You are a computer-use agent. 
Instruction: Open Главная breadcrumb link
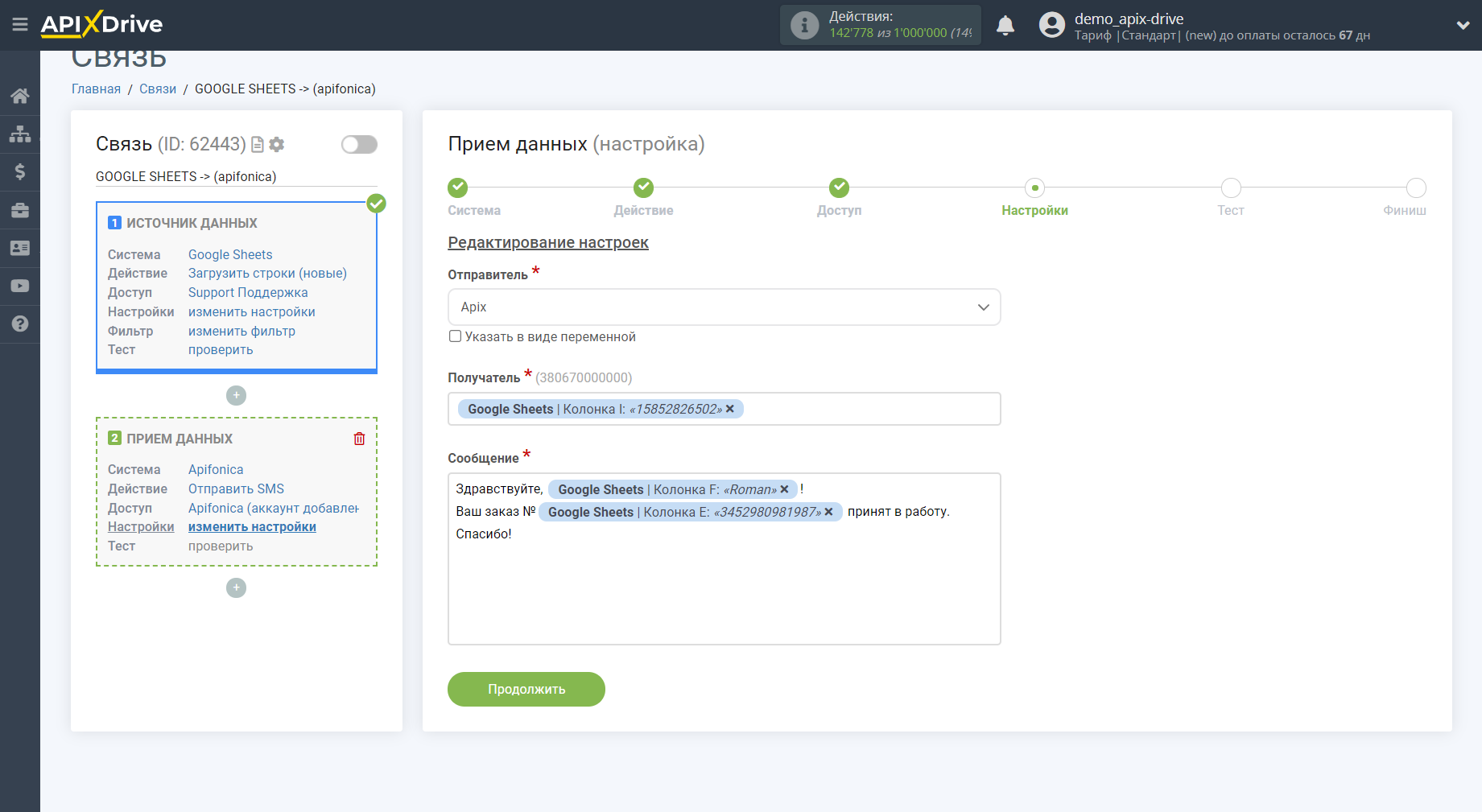tap(96, 89)
